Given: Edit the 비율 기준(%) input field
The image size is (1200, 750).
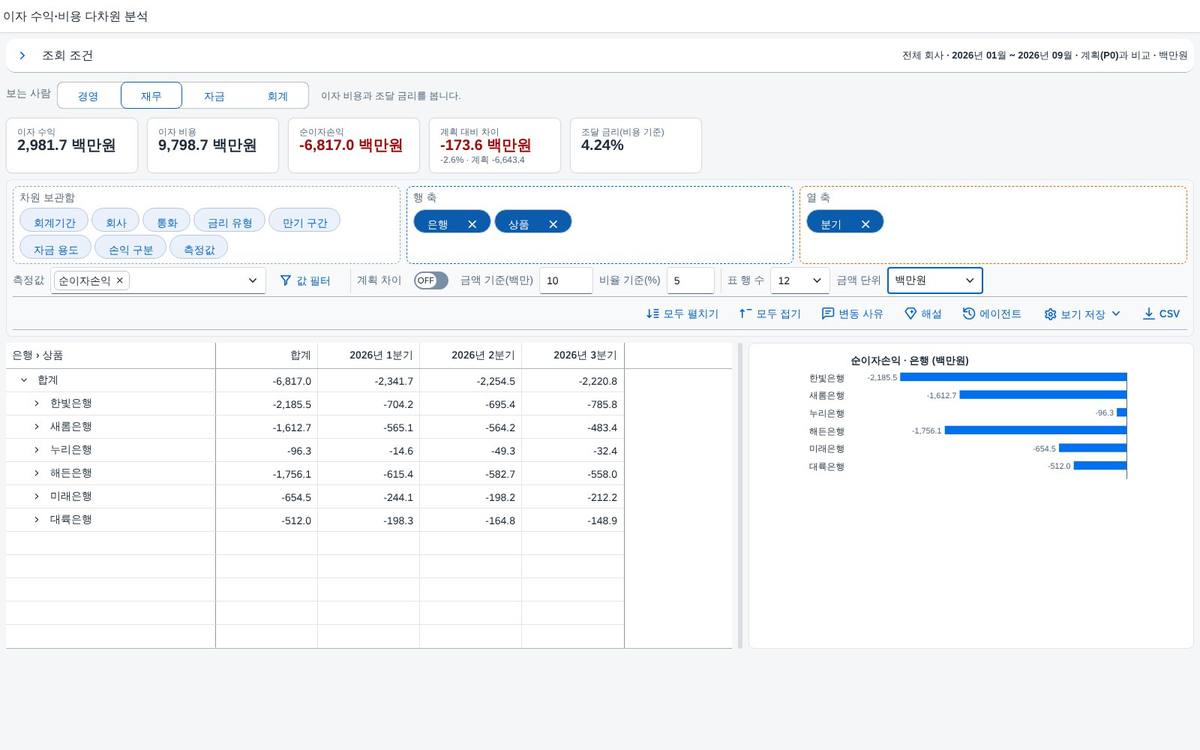Looking at the screenshot, I should pos(691,281).
